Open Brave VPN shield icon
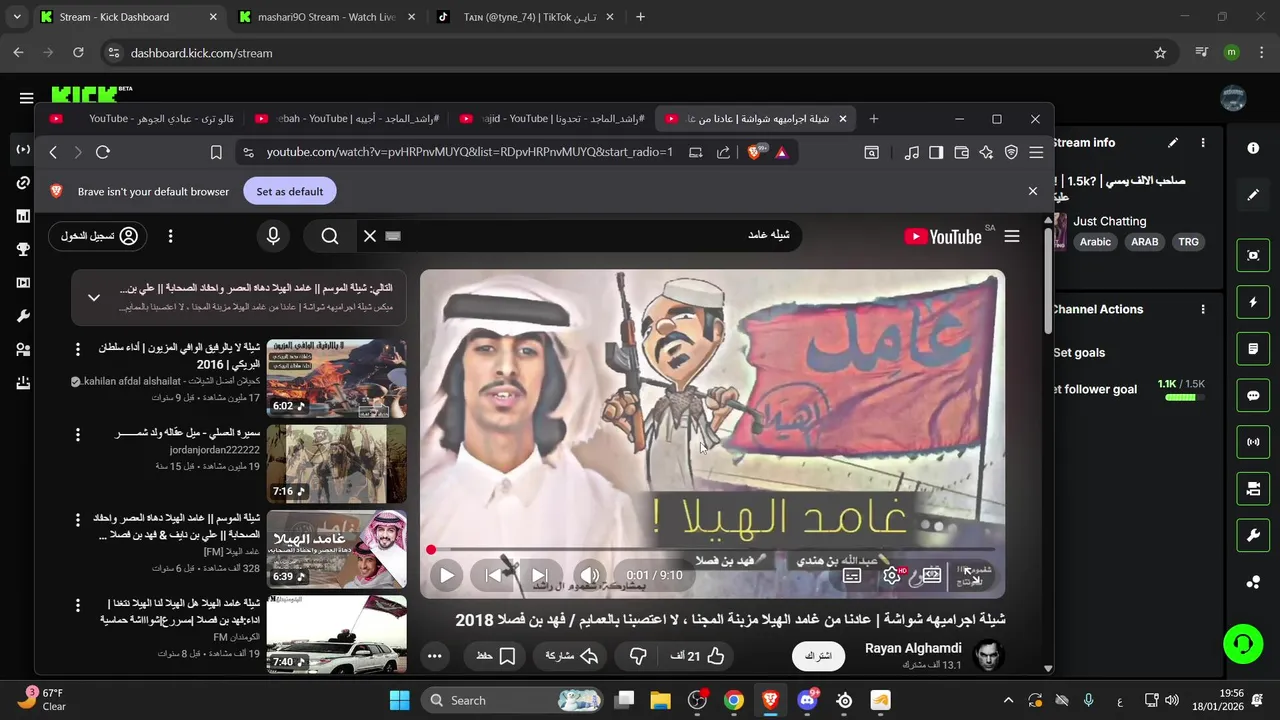The image size is (1280, 720). [x=1011, y=152]
